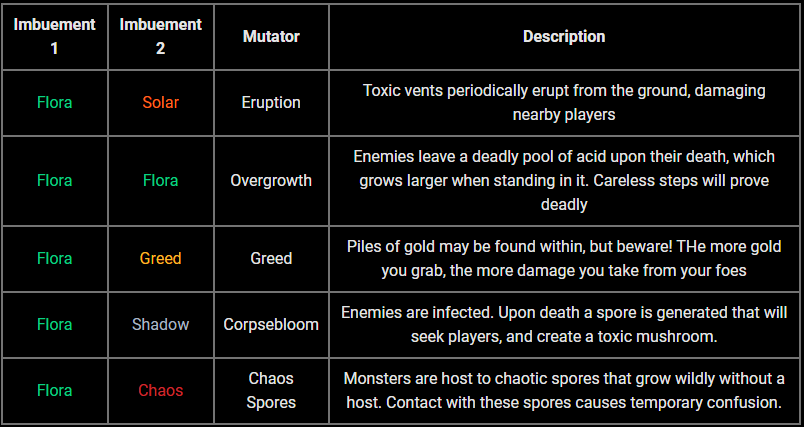Click the Overgrowth mutator name
Image resolution: width=804 pixels, height=427 pixels.
271,180
